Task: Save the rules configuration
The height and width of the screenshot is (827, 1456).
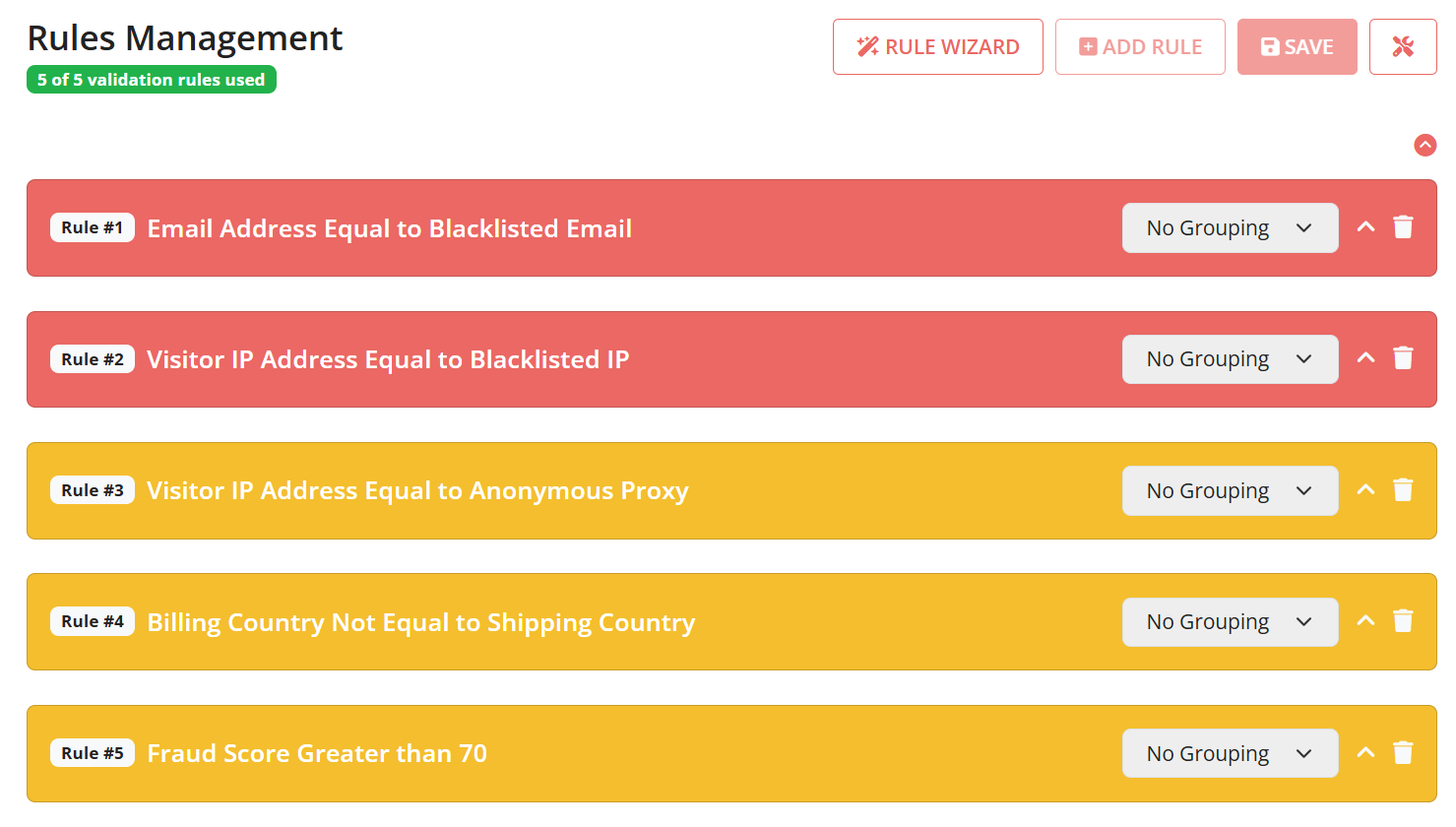Action: [x=1297, y=46]
